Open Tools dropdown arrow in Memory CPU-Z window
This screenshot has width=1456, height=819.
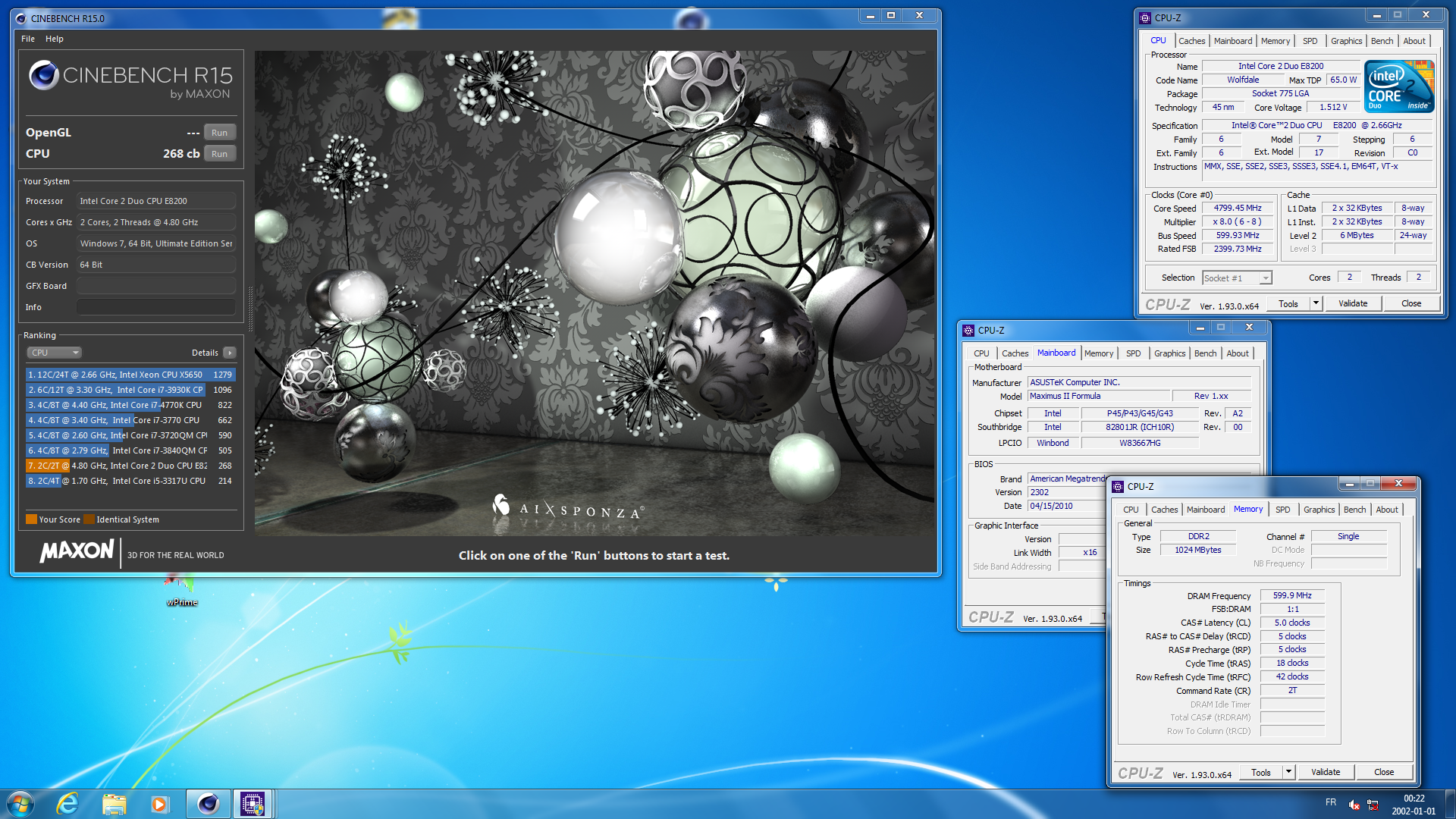[x=1288, y=772]
